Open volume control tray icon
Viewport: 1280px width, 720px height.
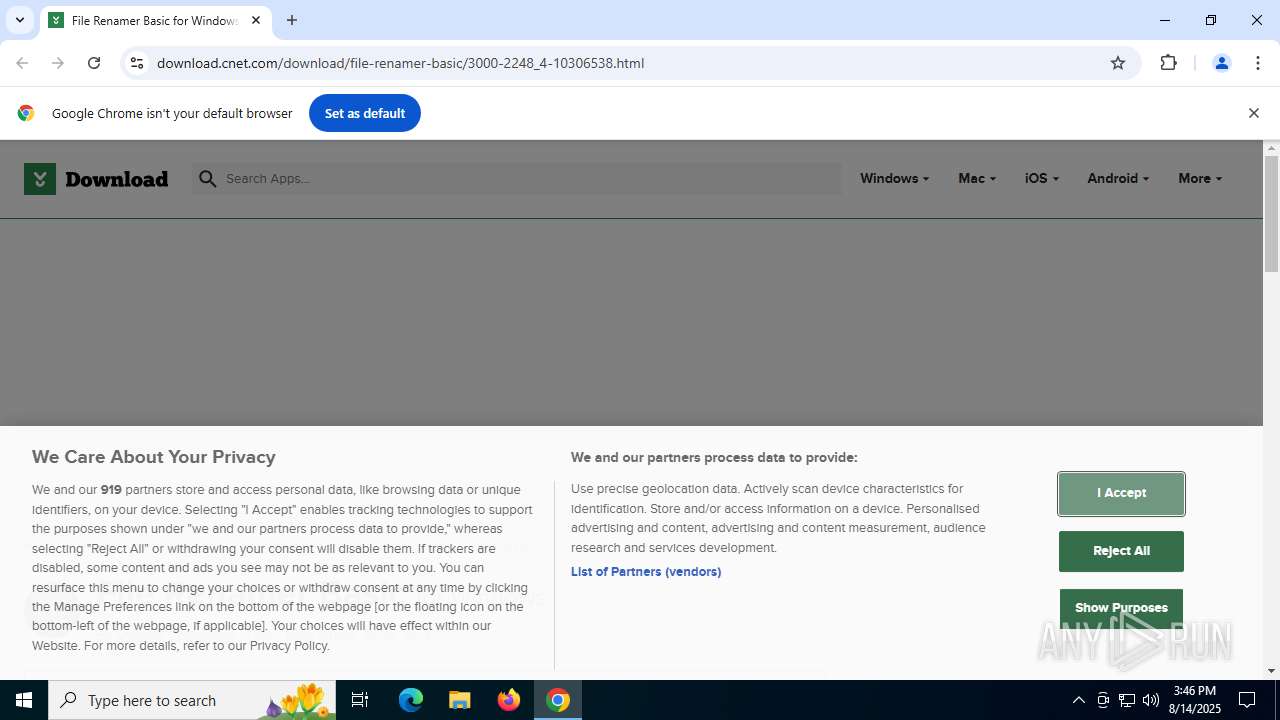pyautogui.click(x=1151, y=700)
